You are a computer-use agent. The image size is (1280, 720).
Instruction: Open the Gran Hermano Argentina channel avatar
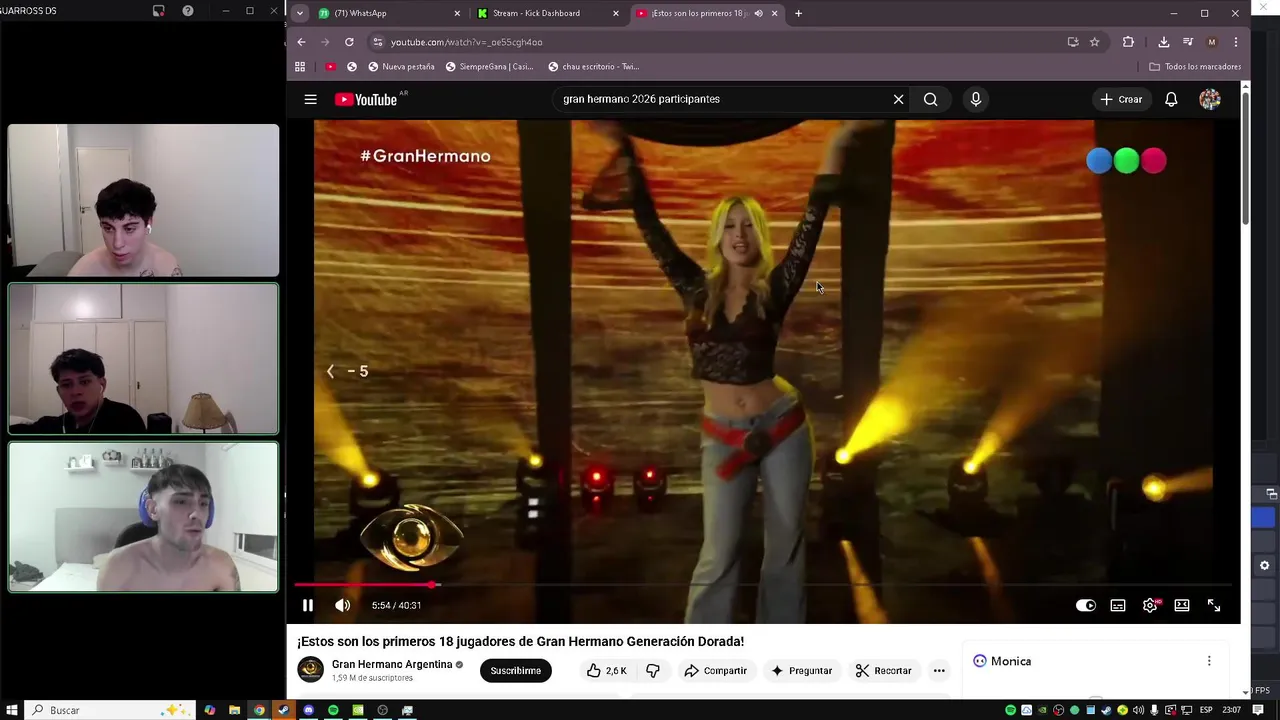pos(311,670)
